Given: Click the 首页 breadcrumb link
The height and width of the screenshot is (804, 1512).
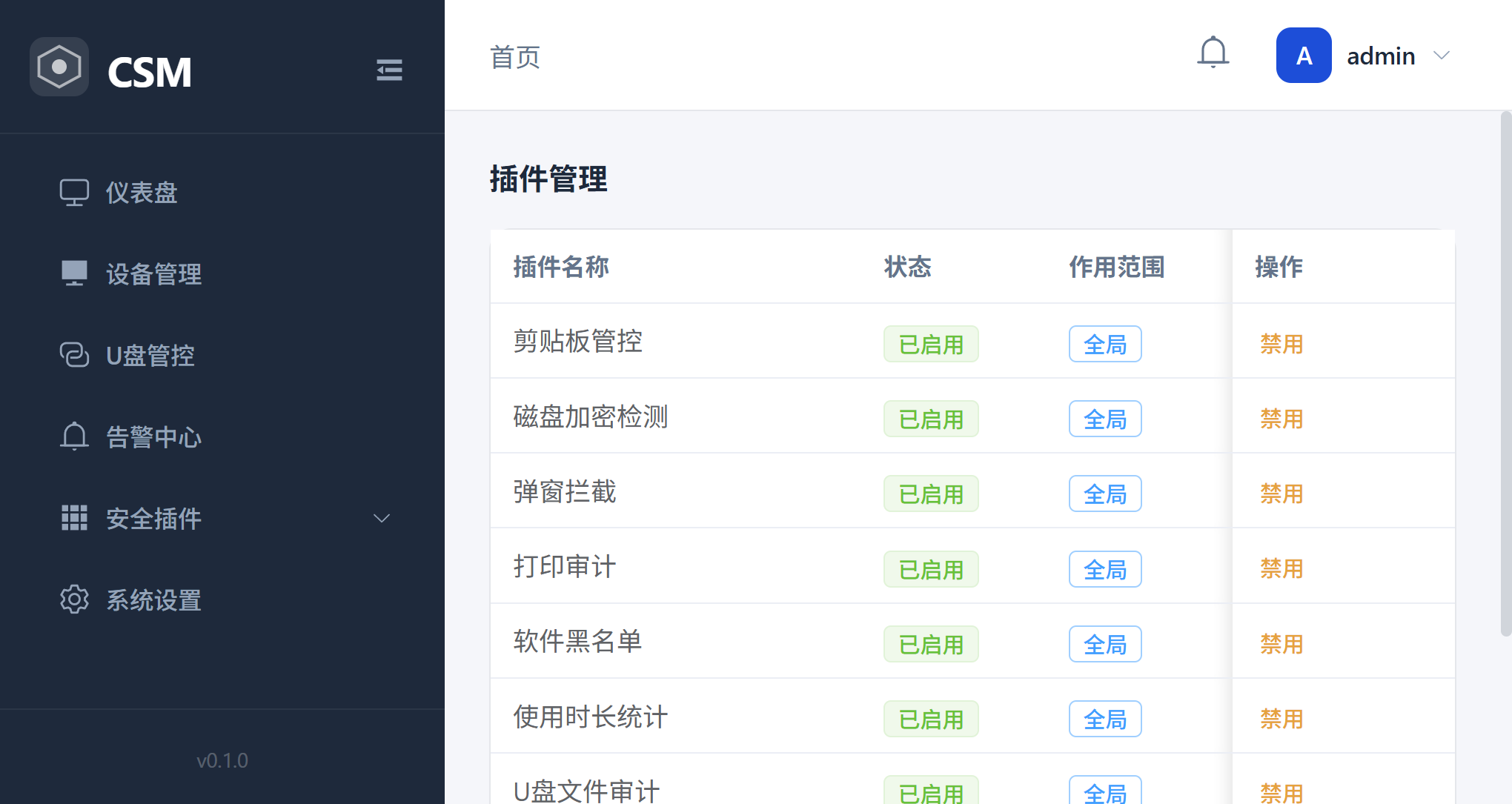Looking at the screenshot, I should (515, 57).
